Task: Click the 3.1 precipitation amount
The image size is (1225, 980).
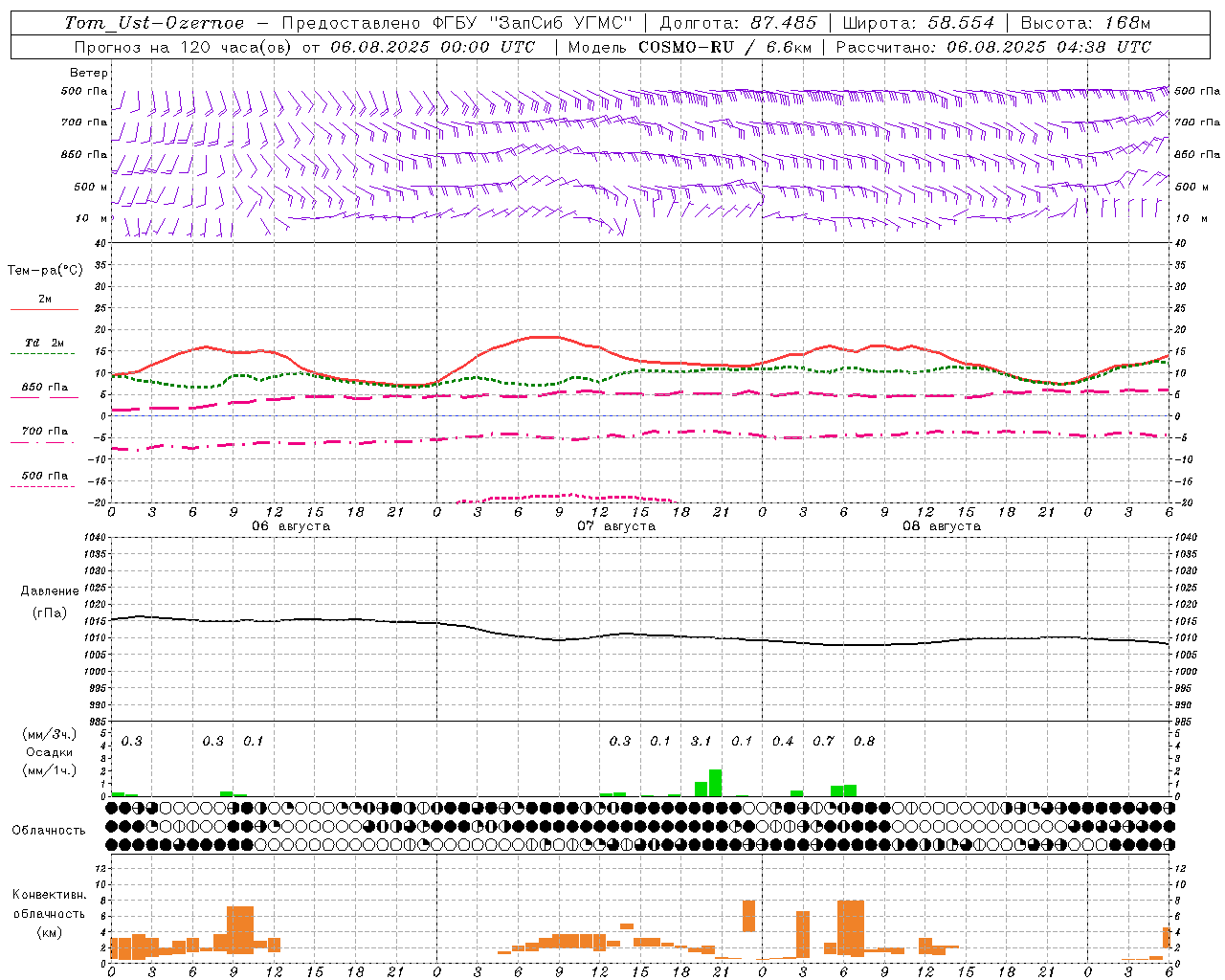Action: point(701,741)
